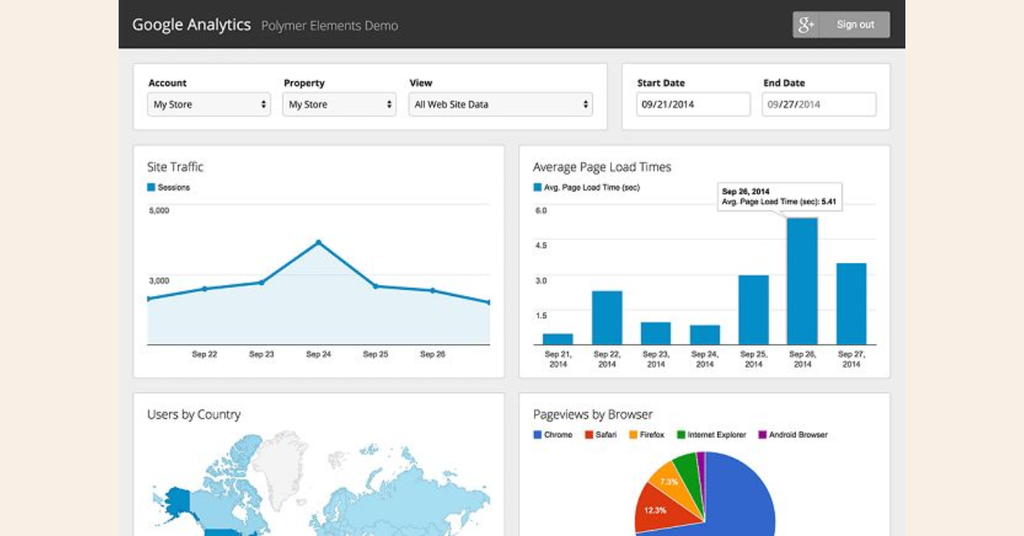This screenshot has height=536, width=1024.
Task: Click the Sep 27, 2014 load time bar
Action: pyautogui.click(x=852, y=304)
